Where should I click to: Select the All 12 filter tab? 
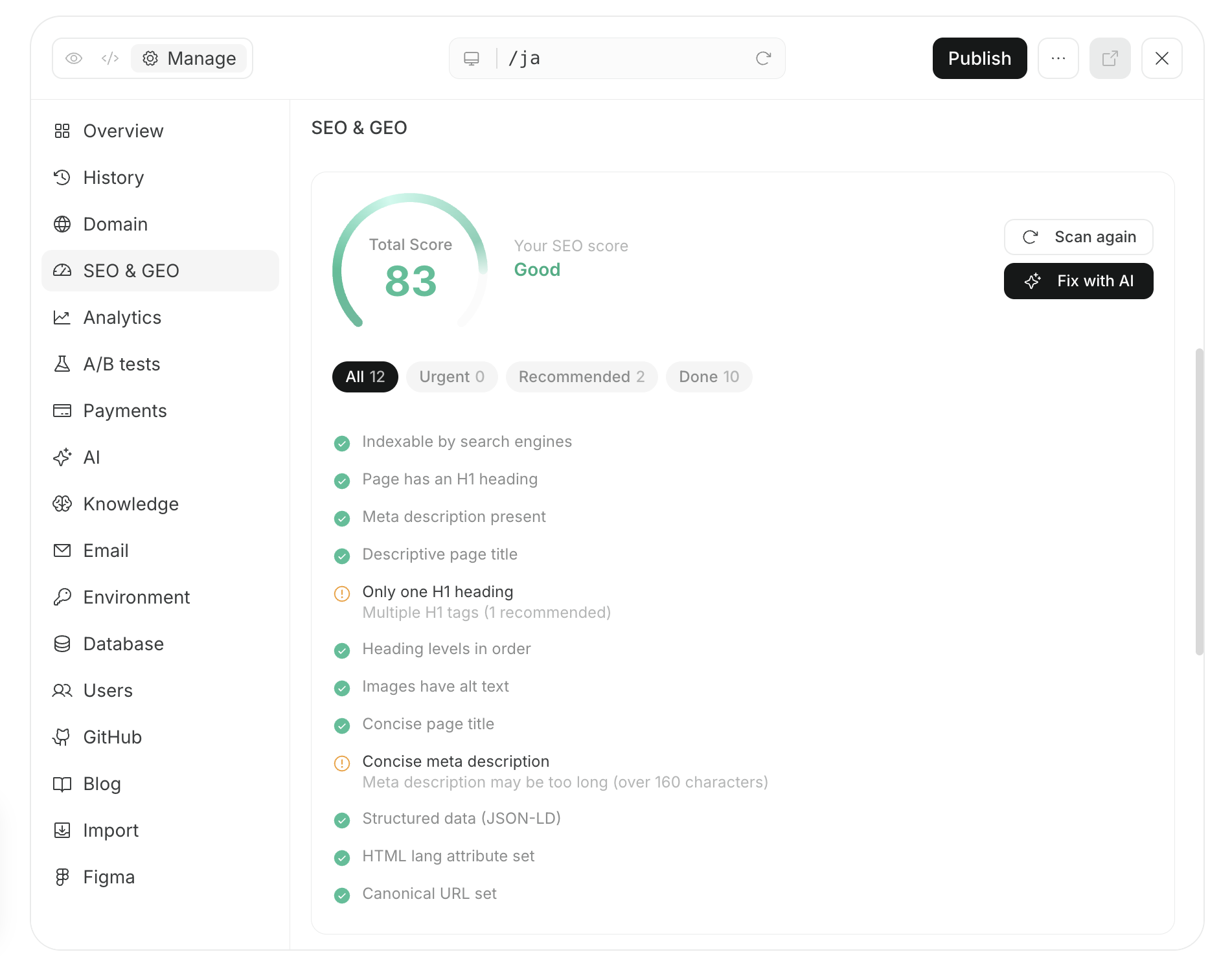coord(365,377)
